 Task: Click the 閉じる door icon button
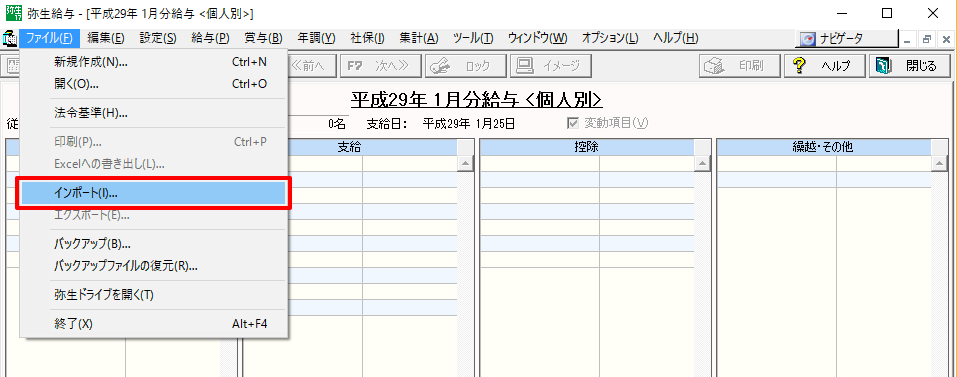(x=911, y=66)
